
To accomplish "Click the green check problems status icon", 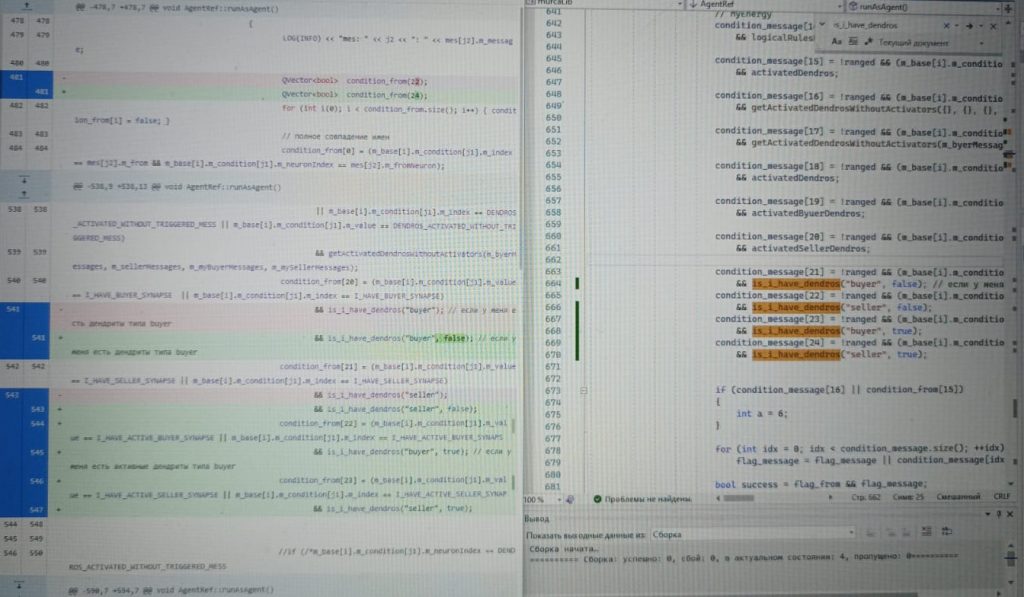I will pos(597,499).
